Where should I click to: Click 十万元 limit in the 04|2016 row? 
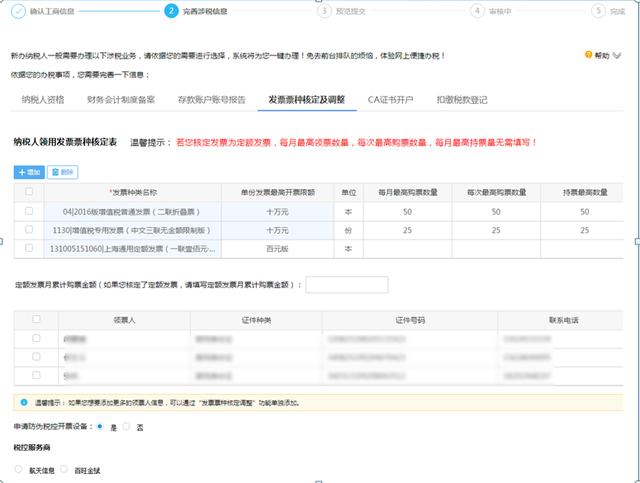[277, 212]
